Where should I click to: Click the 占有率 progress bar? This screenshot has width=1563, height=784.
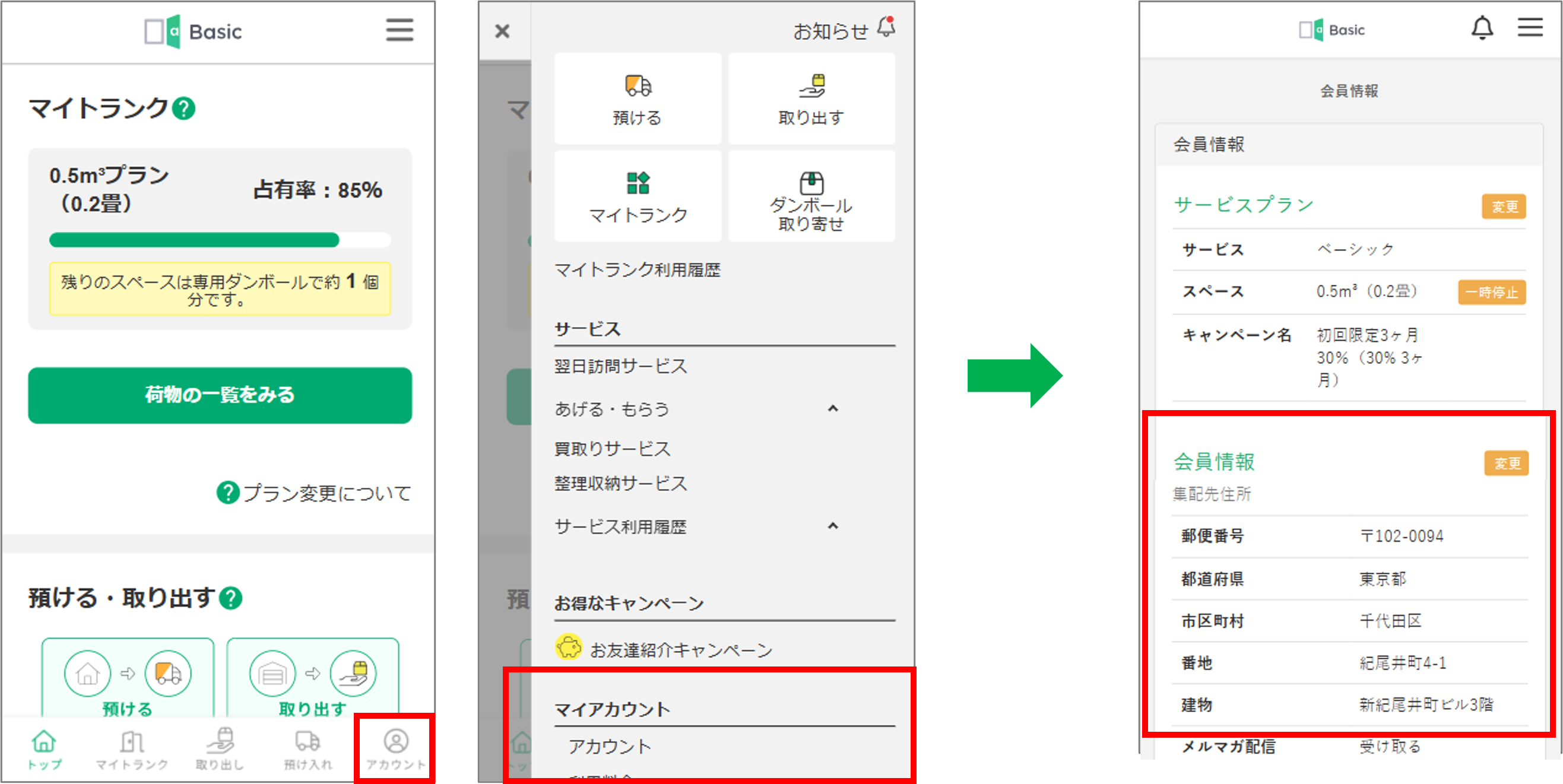pyautogui.click(x=220, y=240)
